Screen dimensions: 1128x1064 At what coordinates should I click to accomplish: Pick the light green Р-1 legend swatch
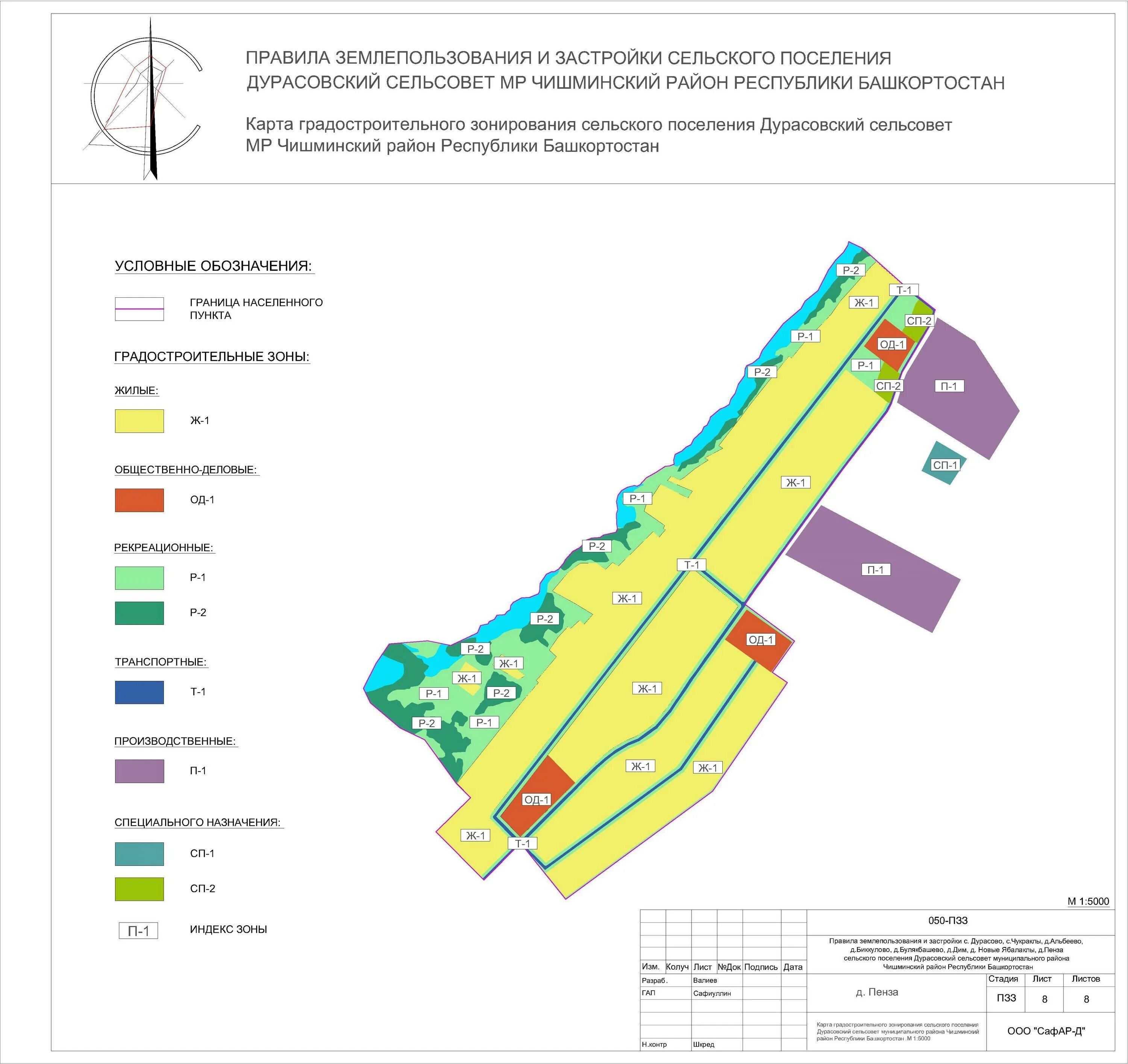(x=139, y=578)
